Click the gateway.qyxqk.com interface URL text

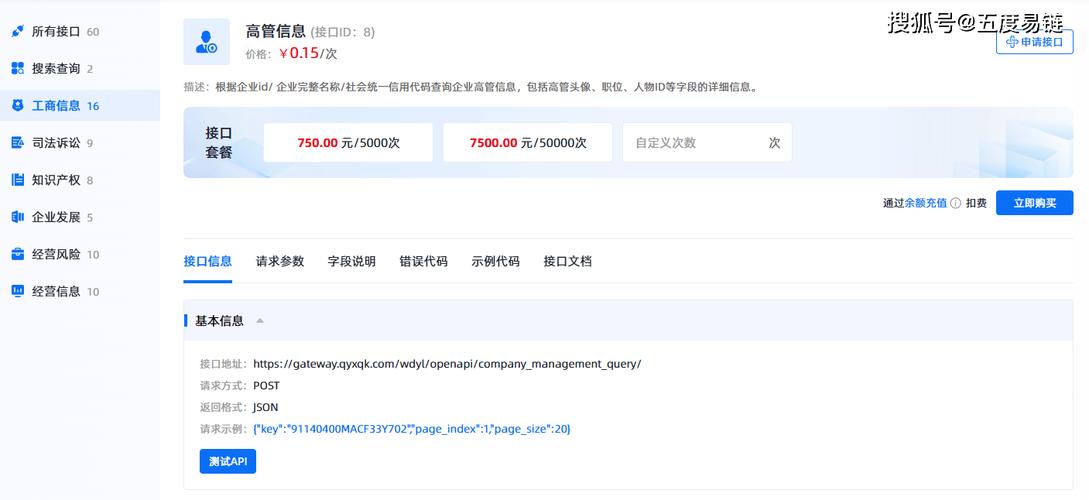[x=447, y=364]
